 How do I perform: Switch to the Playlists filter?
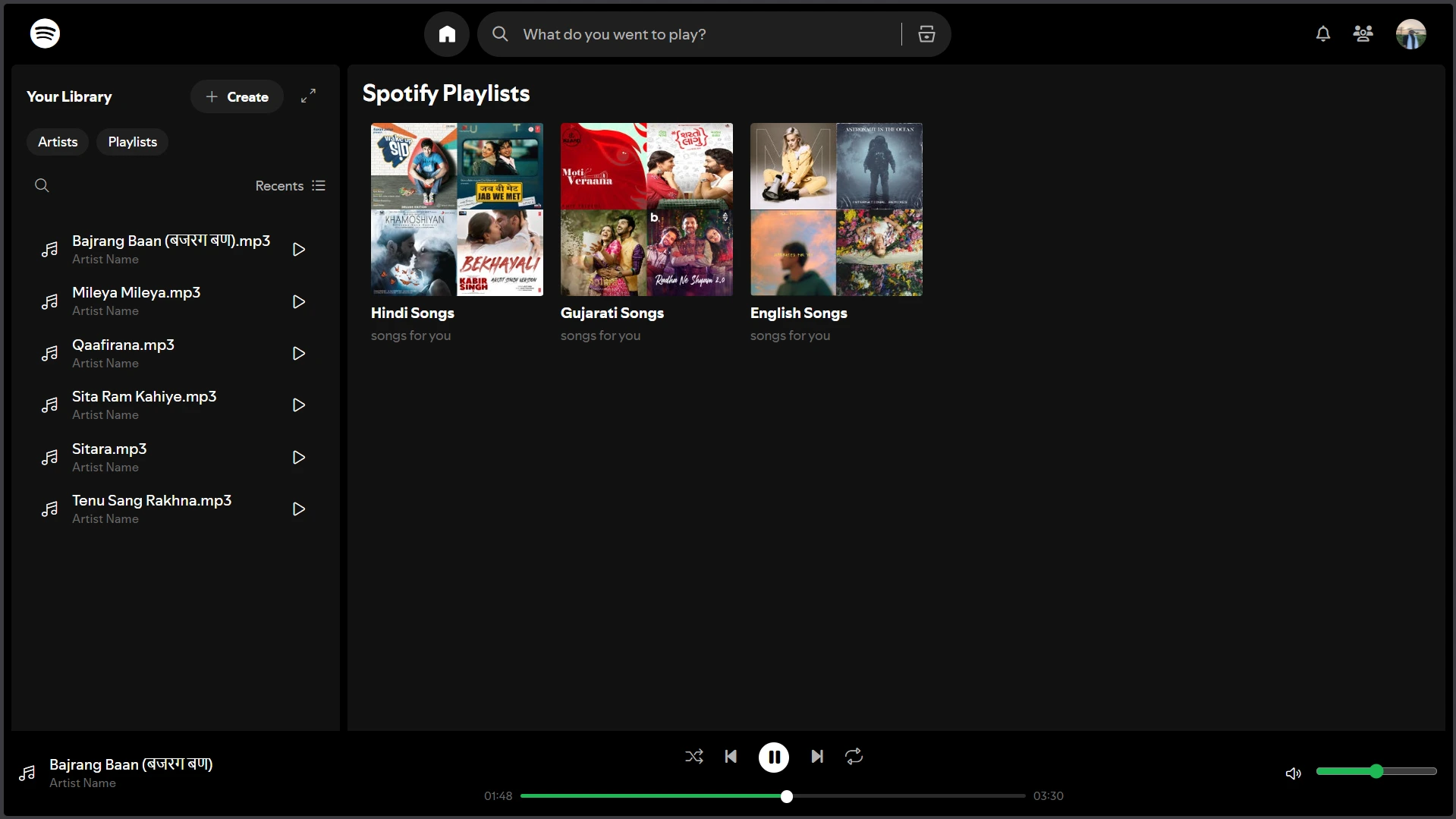coord(132,141)
